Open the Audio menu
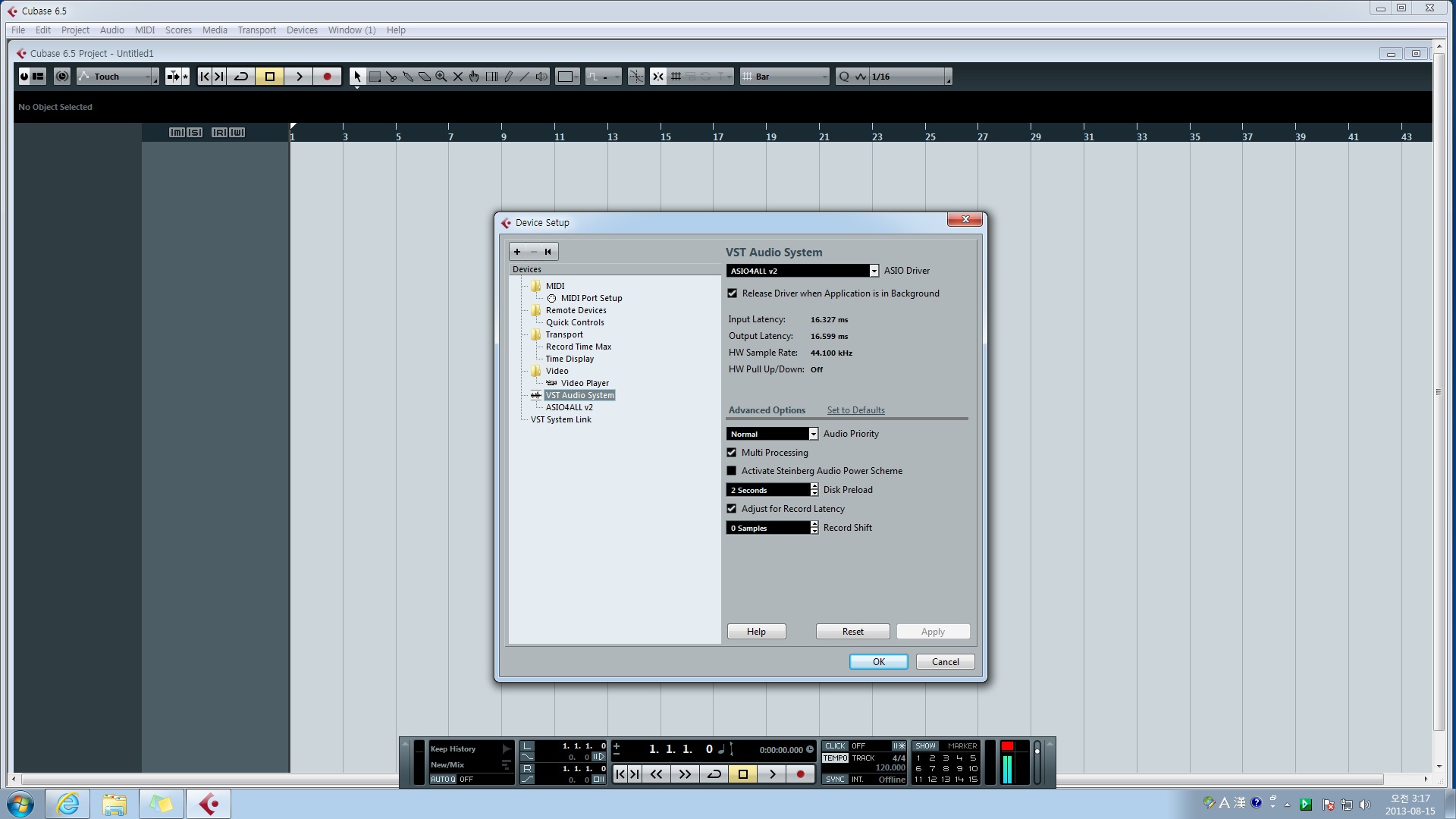Image resolution: width=1456 pixels, height=819 pixels. pyautogui.click(x=111, y=30)
